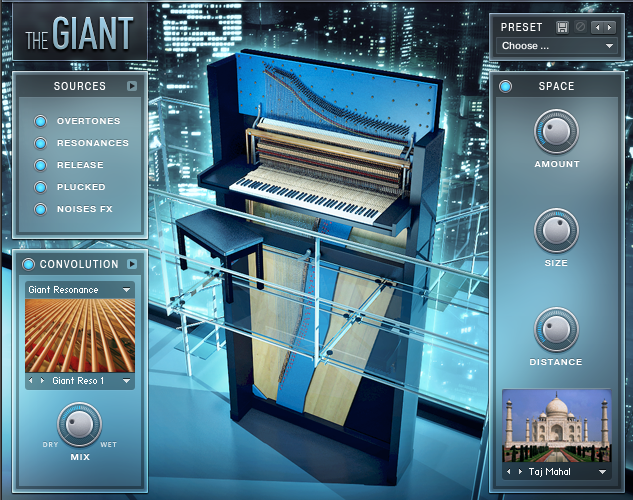Click the delete preset icon
Viewport: 633px width, 500px height.
(x=579, y=27)
